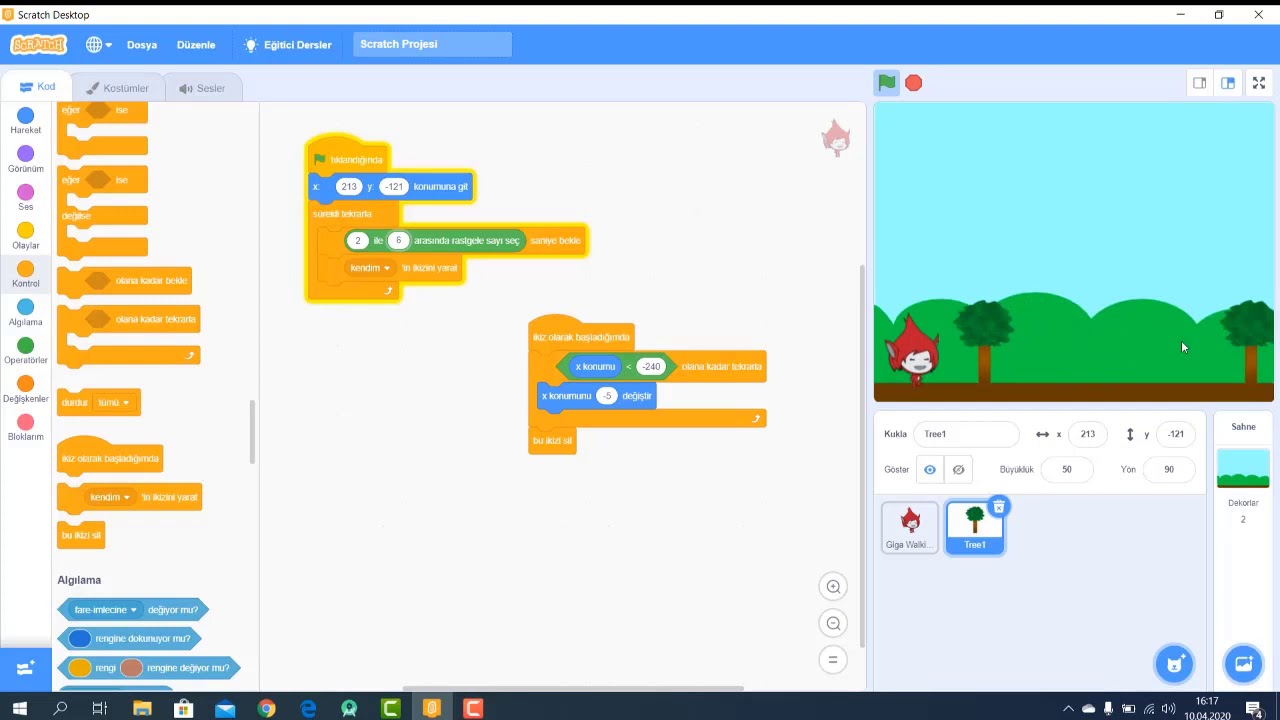Click 'ikiz olarak başladığımda' palette block

click(x=110, y=456)
